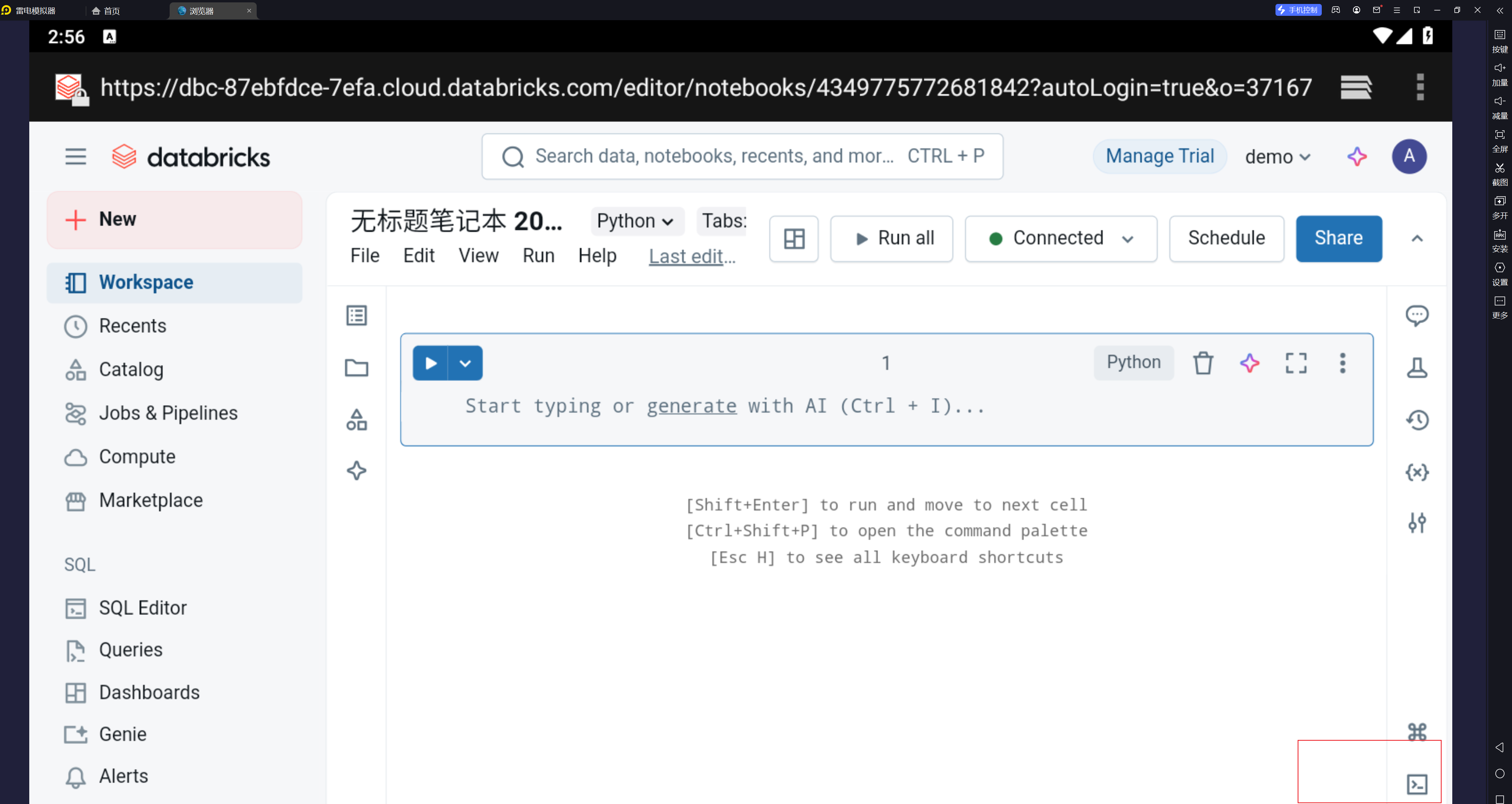Open the run options dropdown arrow in cell
The height and width of the screenshot is (804, 1512).
point(466,363)
